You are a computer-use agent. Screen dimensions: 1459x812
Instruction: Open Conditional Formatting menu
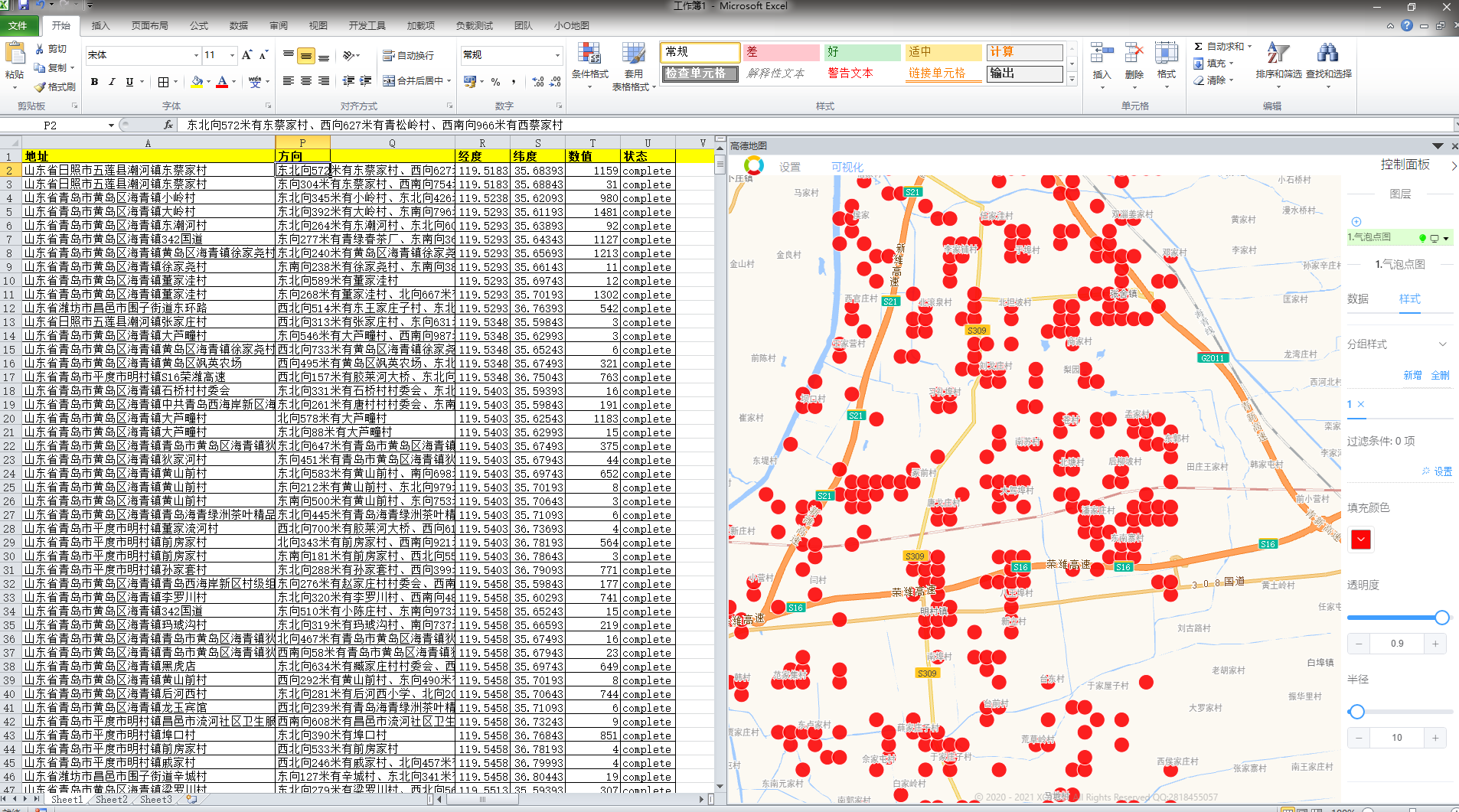pos(589,66)
